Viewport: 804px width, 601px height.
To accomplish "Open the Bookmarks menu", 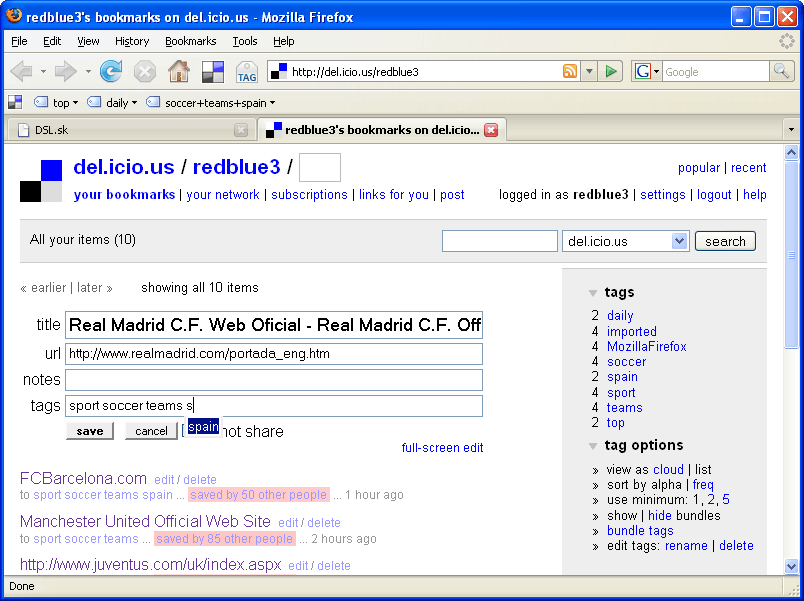I will pos(191,41).
